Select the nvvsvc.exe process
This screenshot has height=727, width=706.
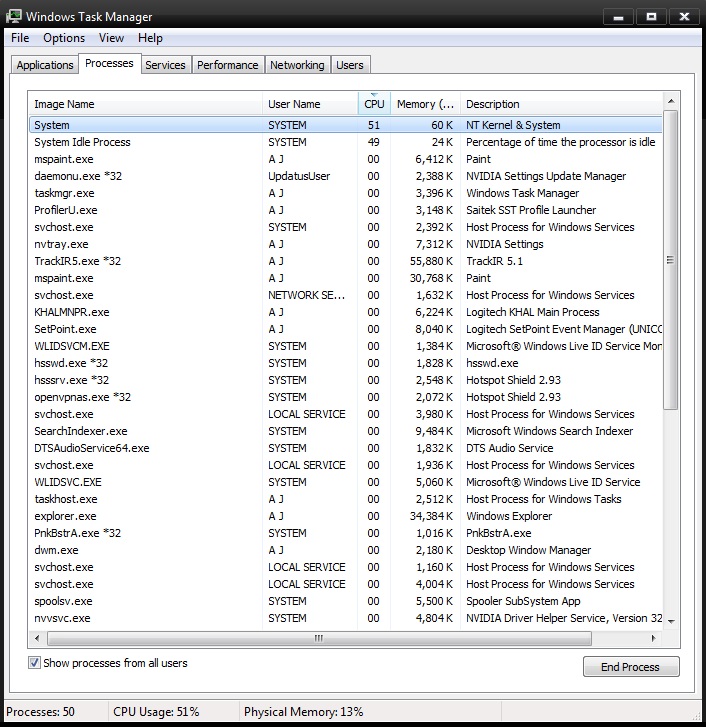(345, 618)
